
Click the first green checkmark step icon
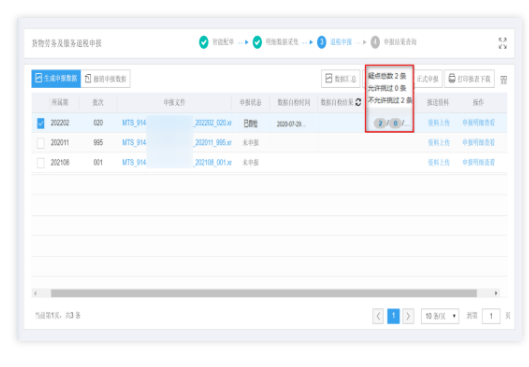(x=203, y=42)
